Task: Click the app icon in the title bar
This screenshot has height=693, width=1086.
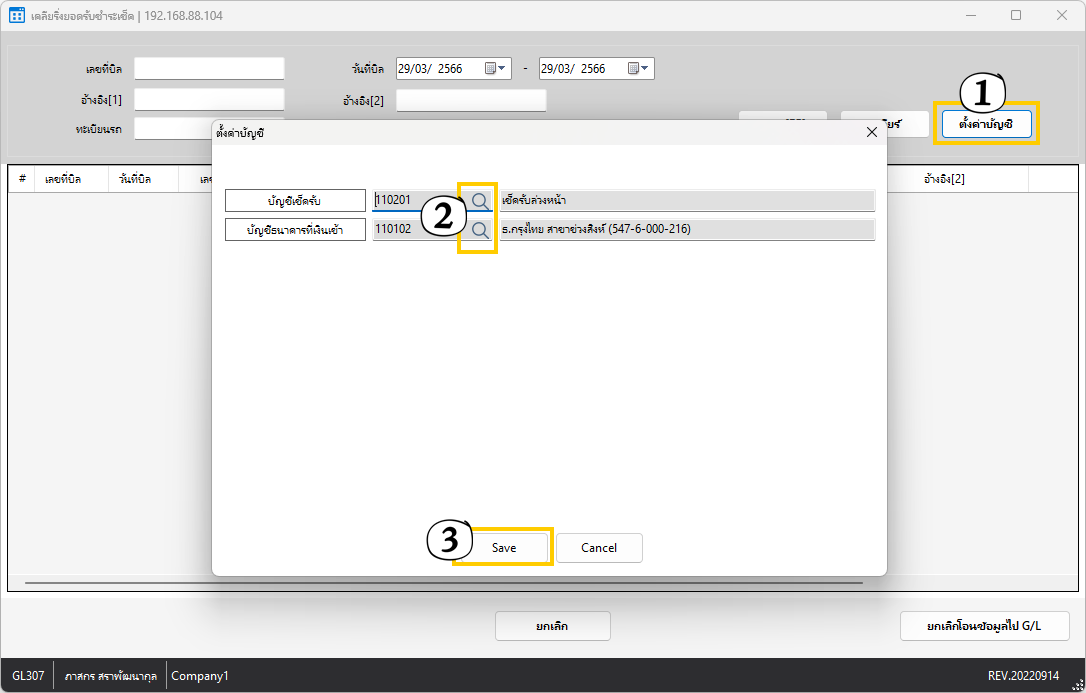Action: point(17,15)
